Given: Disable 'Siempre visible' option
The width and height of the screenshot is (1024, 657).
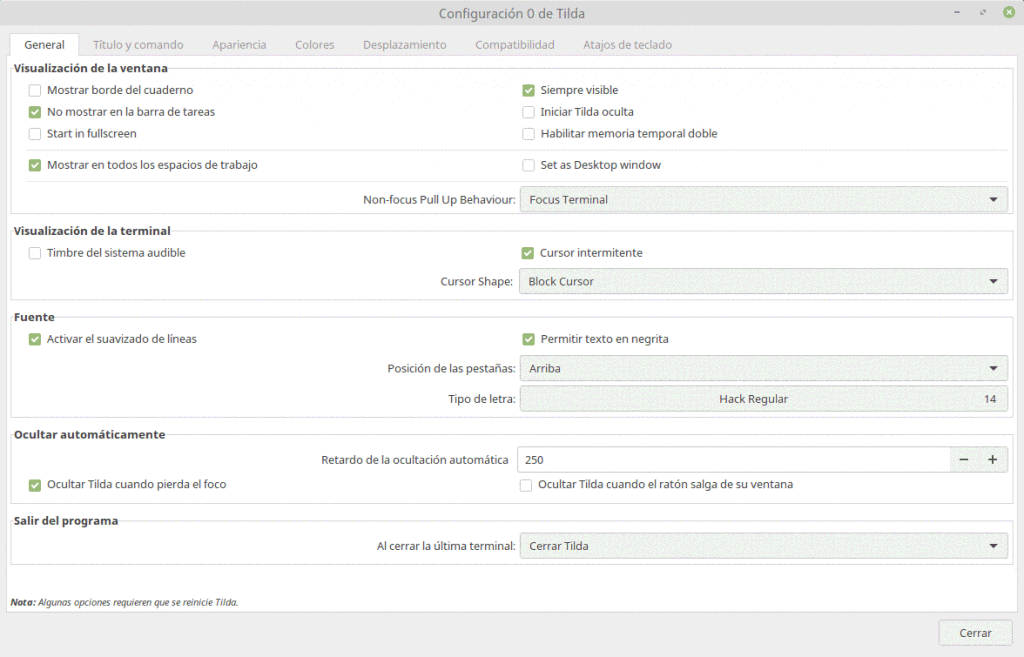Looking at the screenshot, I should (528, 89).
